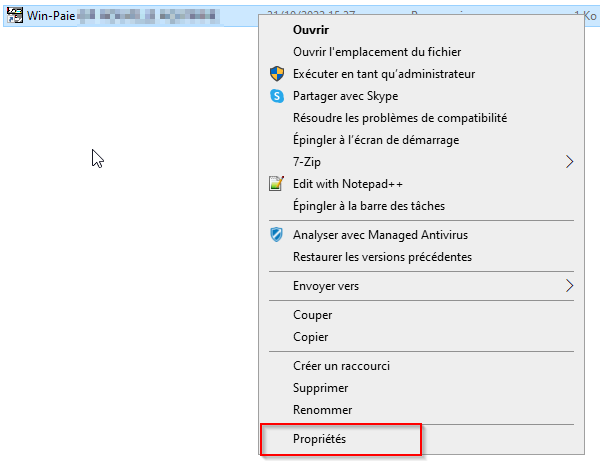Click the administrator shield icon
600x461 pixels.
click(x=277, y=74)
